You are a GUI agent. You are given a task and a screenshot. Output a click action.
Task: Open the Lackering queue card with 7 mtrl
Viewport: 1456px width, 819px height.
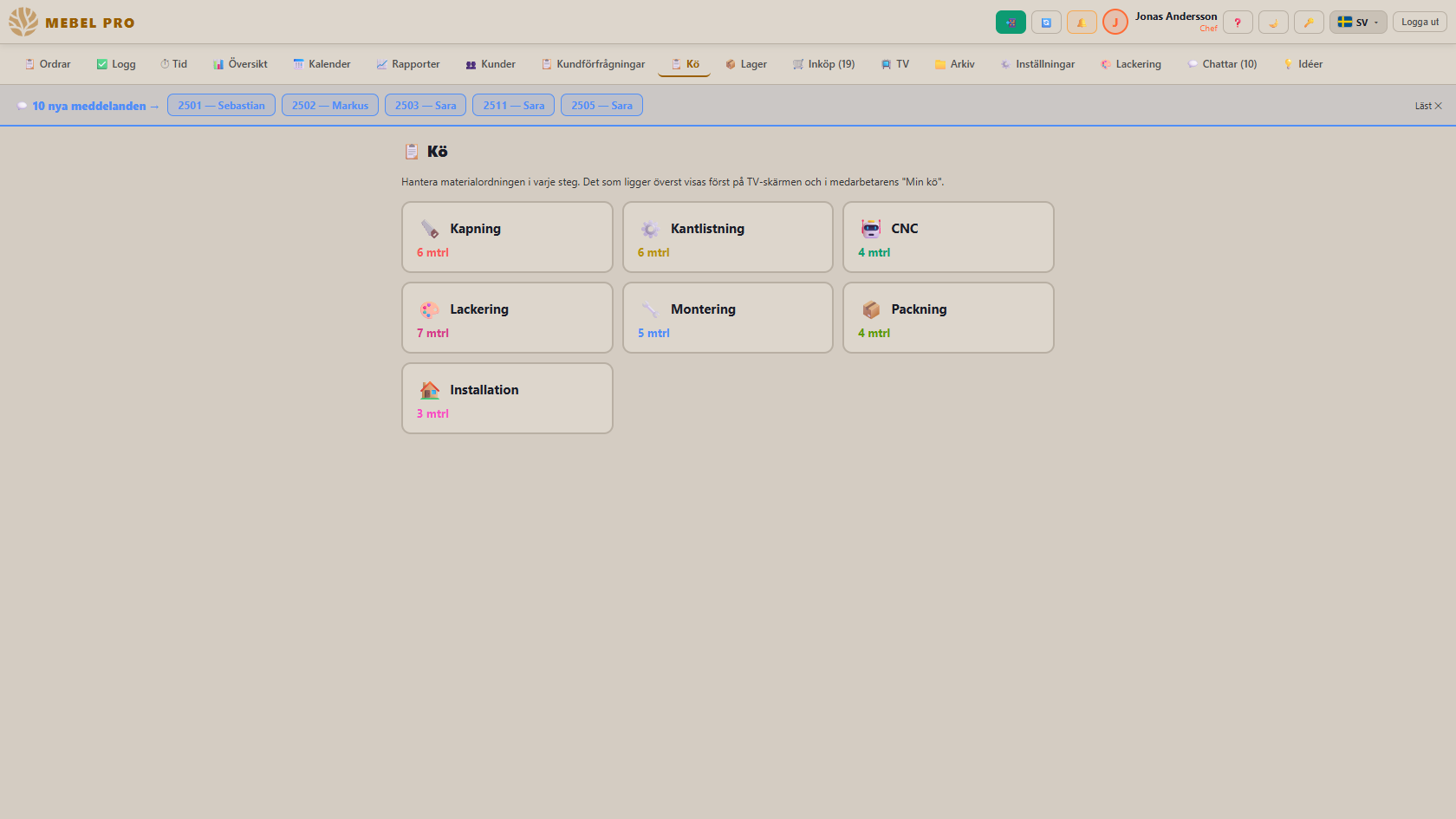(507, 318)
